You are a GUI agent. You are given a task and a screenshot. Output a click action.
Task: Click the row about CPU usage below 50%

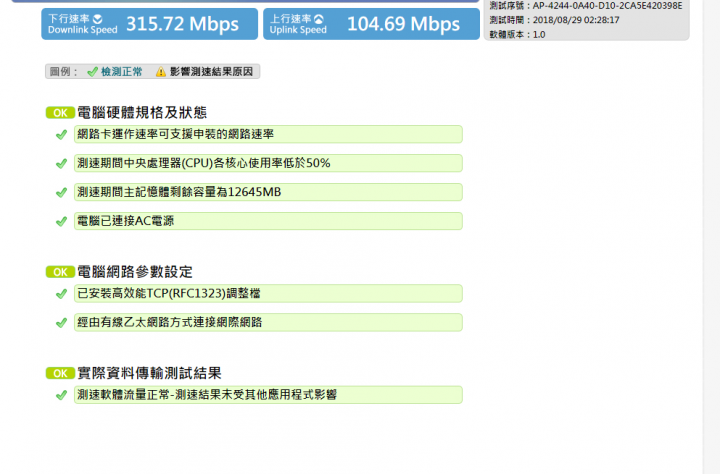[x=268, y=163]
